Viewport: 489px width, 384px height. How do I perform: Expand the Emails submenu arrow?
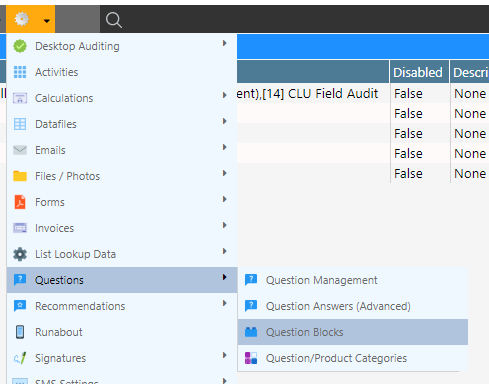click(x=225, y=147)
